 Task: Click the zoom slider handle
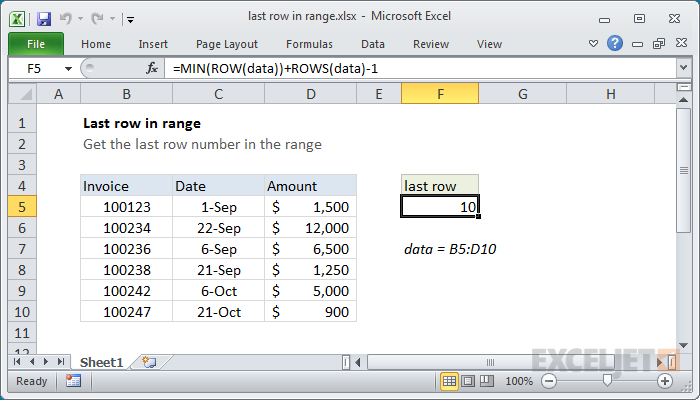[x=607, y=380]
